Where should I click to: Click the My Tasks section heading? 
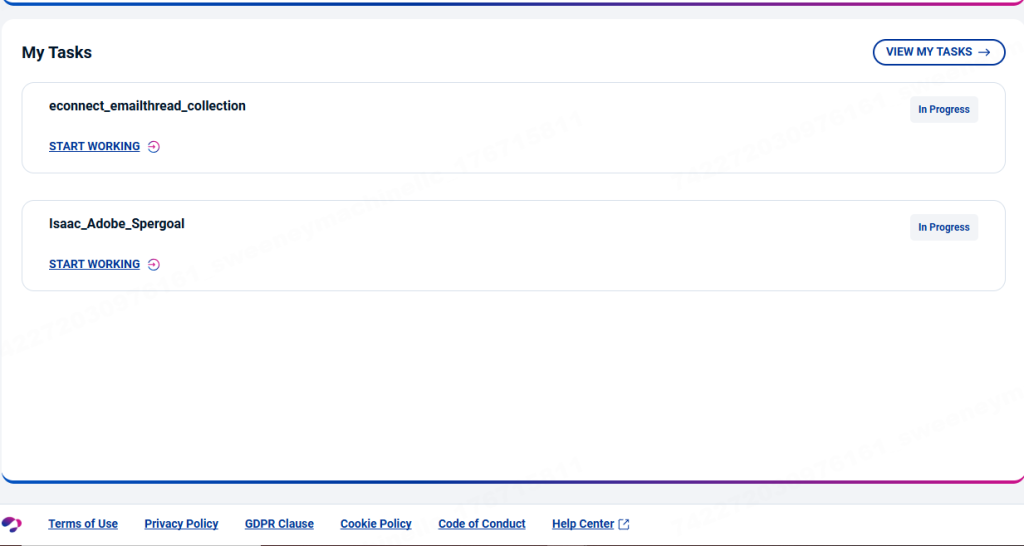click(57, 53)
